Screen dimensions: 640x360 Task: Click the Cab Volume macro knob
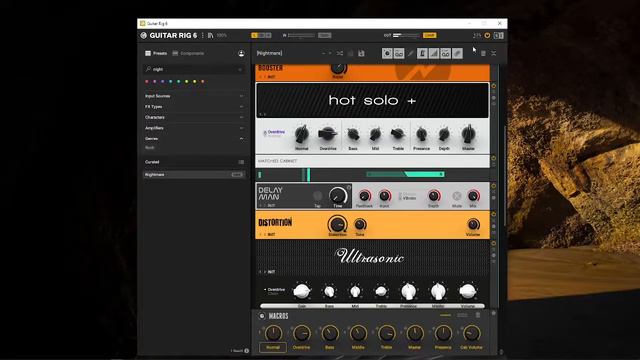(471, 333)
